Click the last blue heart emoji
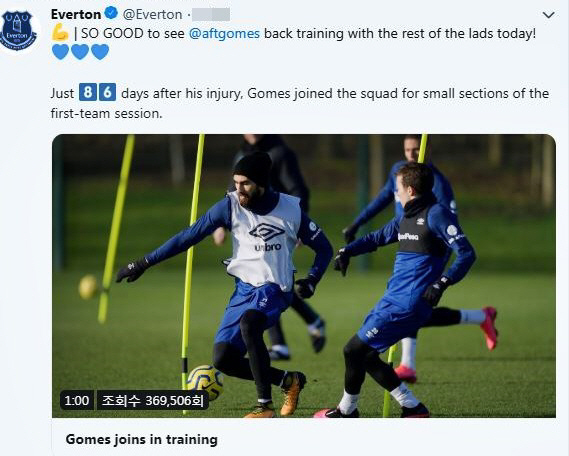Image resolution: width=569 pixels, height=456 pixels. tap(100, 52)
